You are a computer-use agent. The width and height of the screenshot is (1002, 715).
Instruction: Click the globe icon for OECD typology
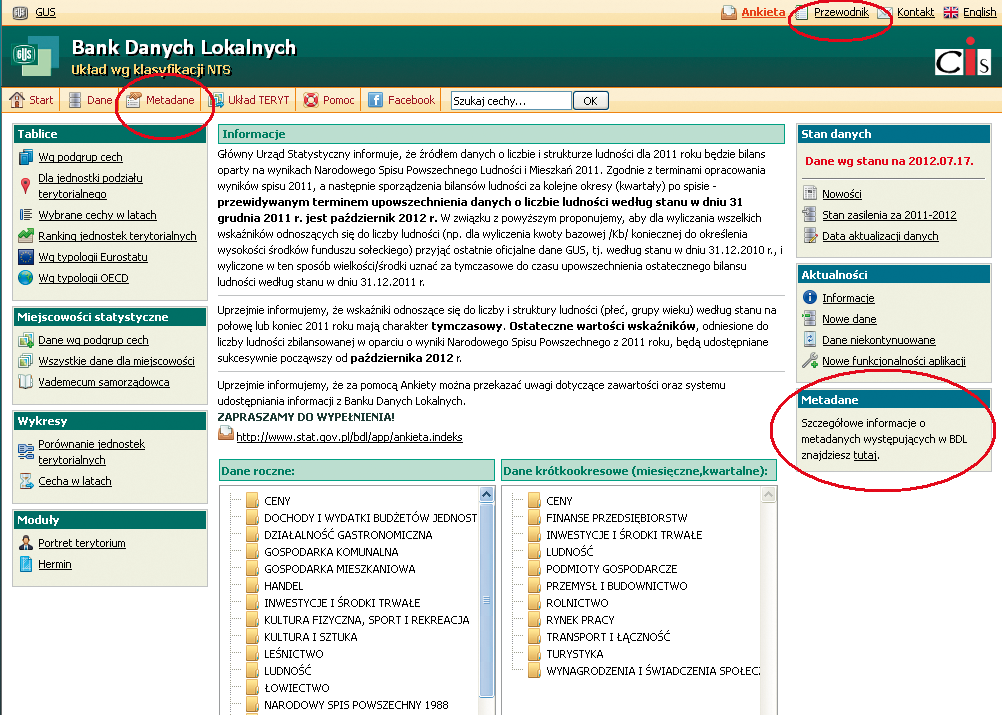coord(26,278)
